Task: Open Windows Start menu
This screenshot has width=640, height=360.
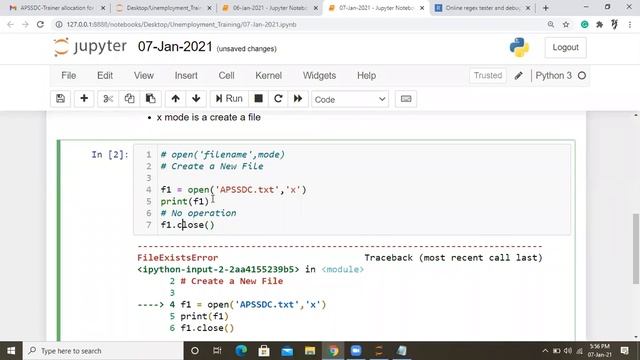Action: [x=11, y=351]
